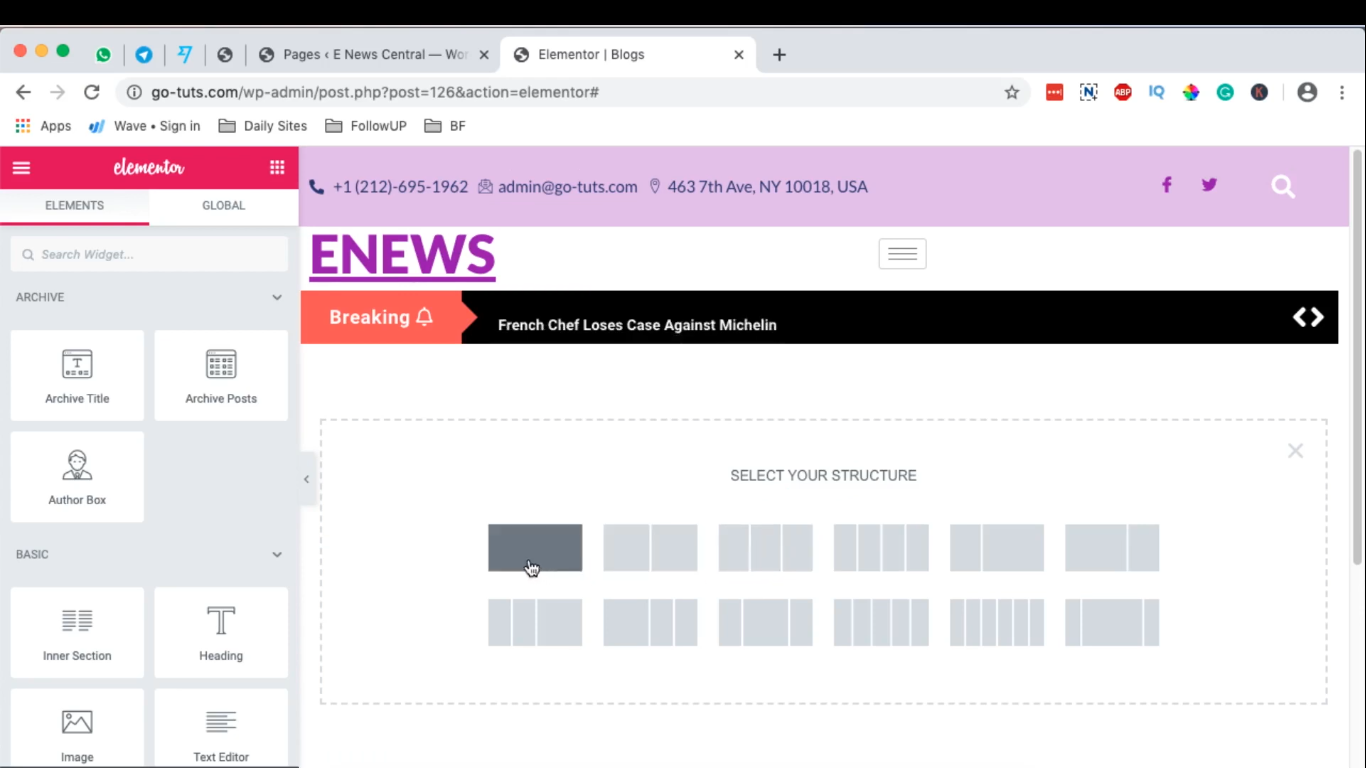Hide the Elementor panel with arrow
This screenshot has width=1366, height=768.
pyautogui.click(x=307, y=479)
